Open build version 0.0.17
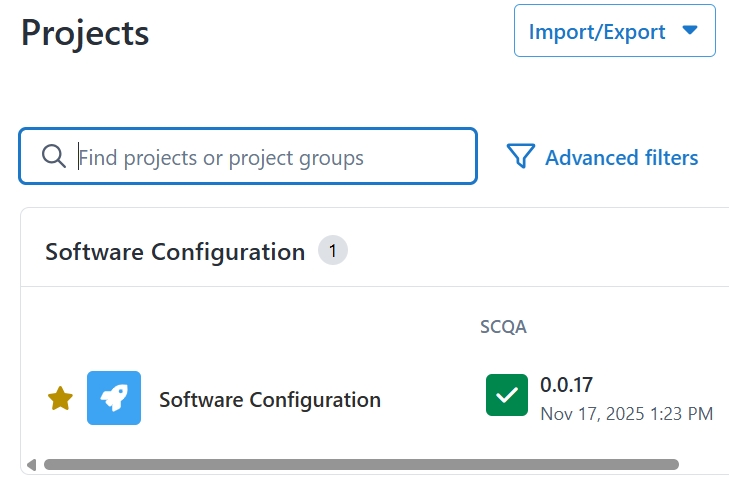The height and width of the screenshot is (501, 729). pos(567,384)
